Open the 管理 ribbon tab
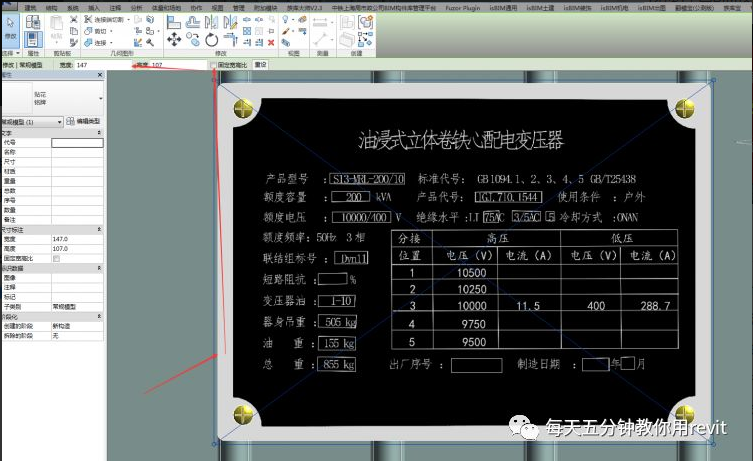753x461 pixels. 239,8
